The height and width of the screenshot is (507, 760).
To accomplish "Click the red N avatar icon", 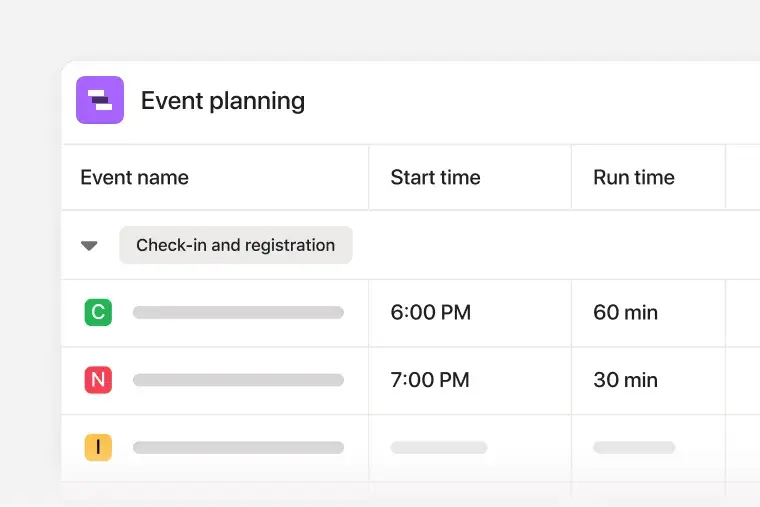I will pos(98,380).
